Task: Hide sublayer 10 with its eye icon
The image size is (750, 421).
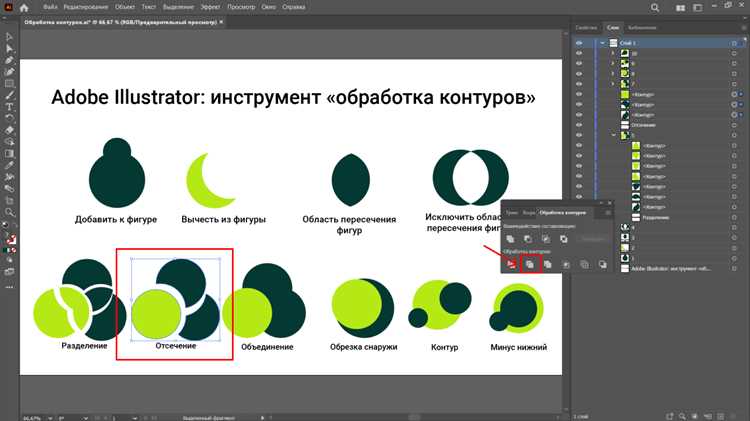Action: point(579,53)
